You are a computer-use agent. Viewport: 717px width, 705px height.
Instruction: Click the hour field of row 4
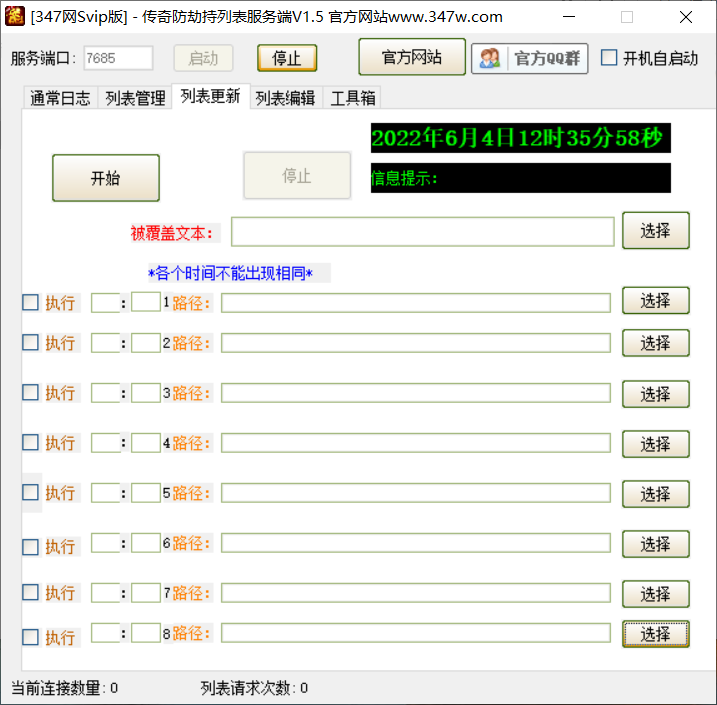[106, 443]
